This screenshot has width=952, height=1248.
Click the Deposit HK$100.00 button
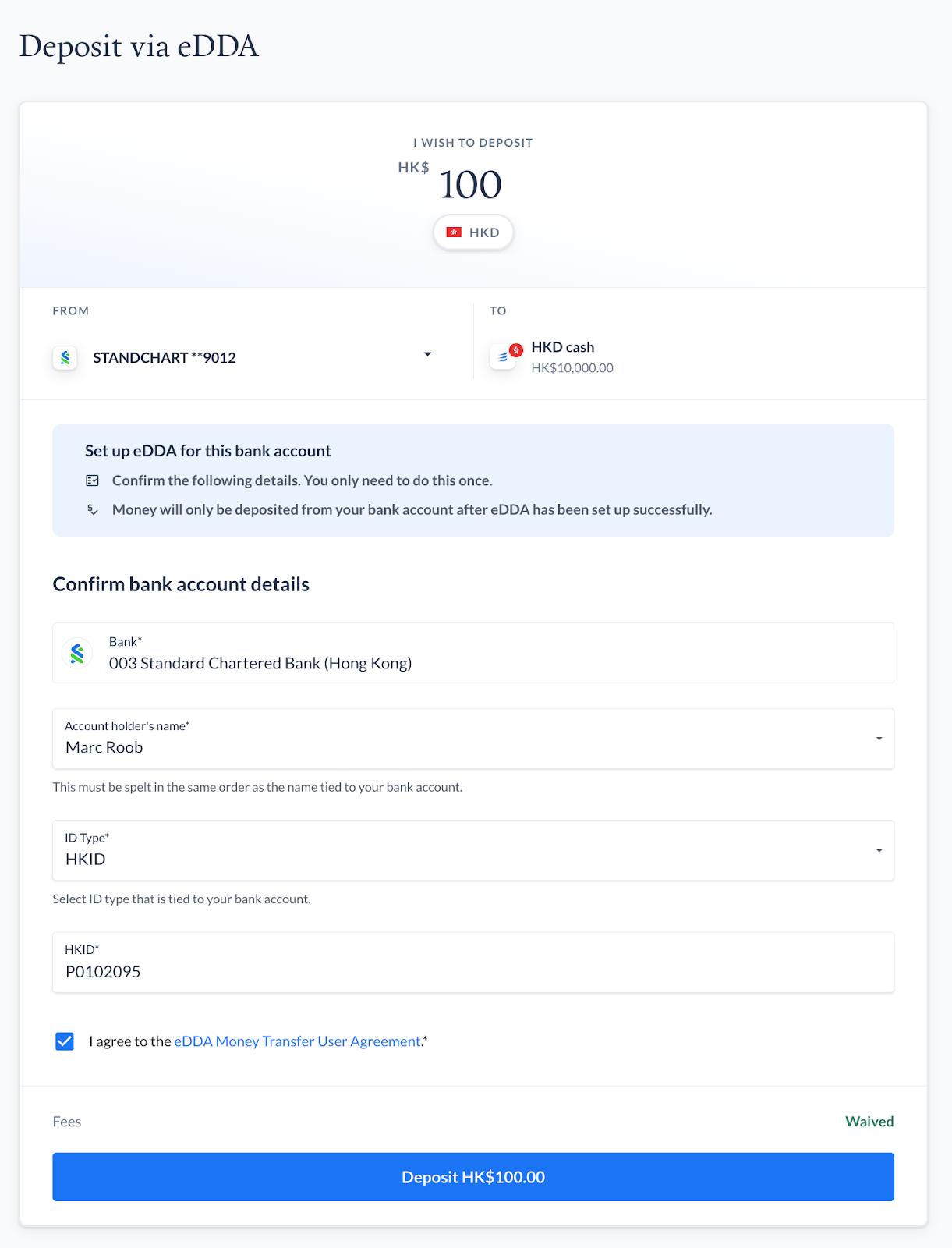473,1177
